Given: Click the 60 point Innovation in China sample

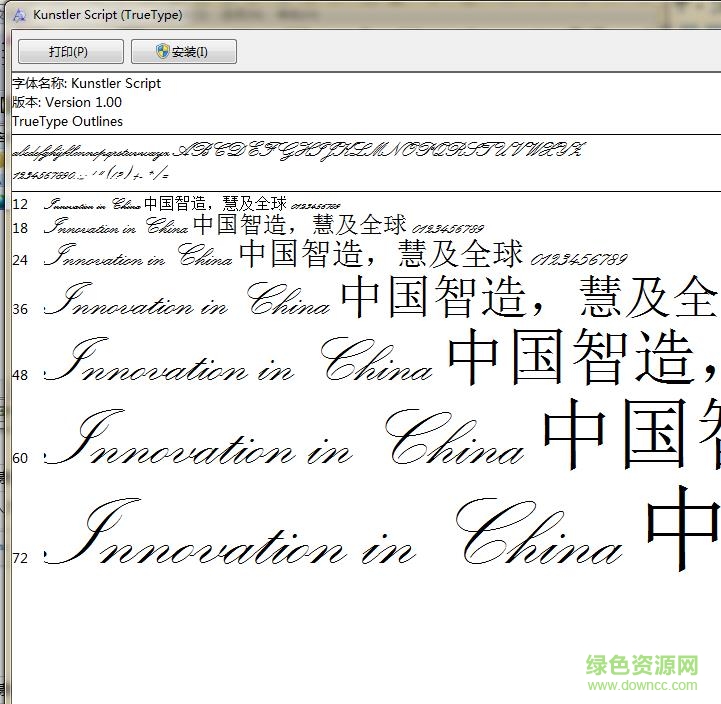Looking at the screenshot, I should pos(284,437).
